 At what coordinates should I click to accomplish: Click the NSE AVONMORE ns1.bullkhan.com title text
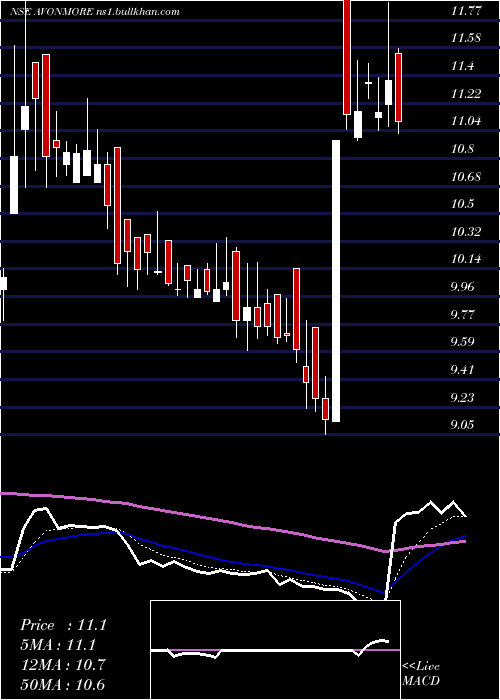point(95,12)
